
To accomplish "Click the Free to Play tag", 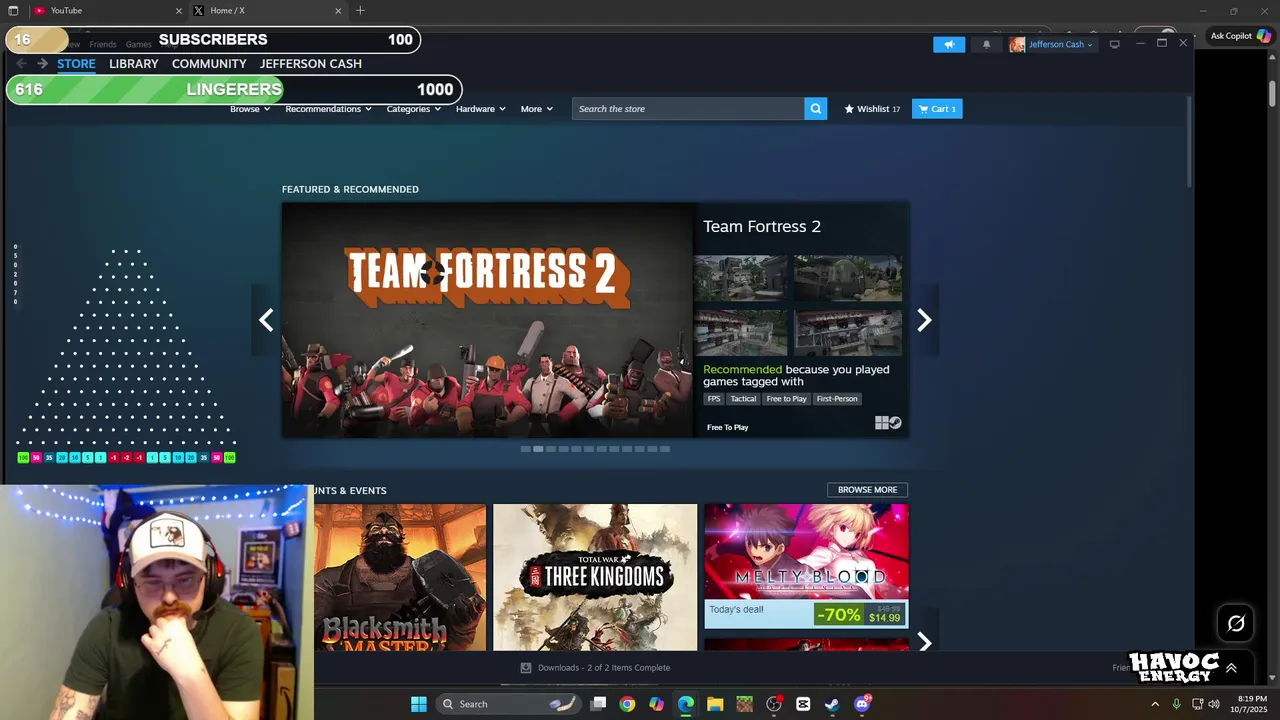I will pos(786,399).
